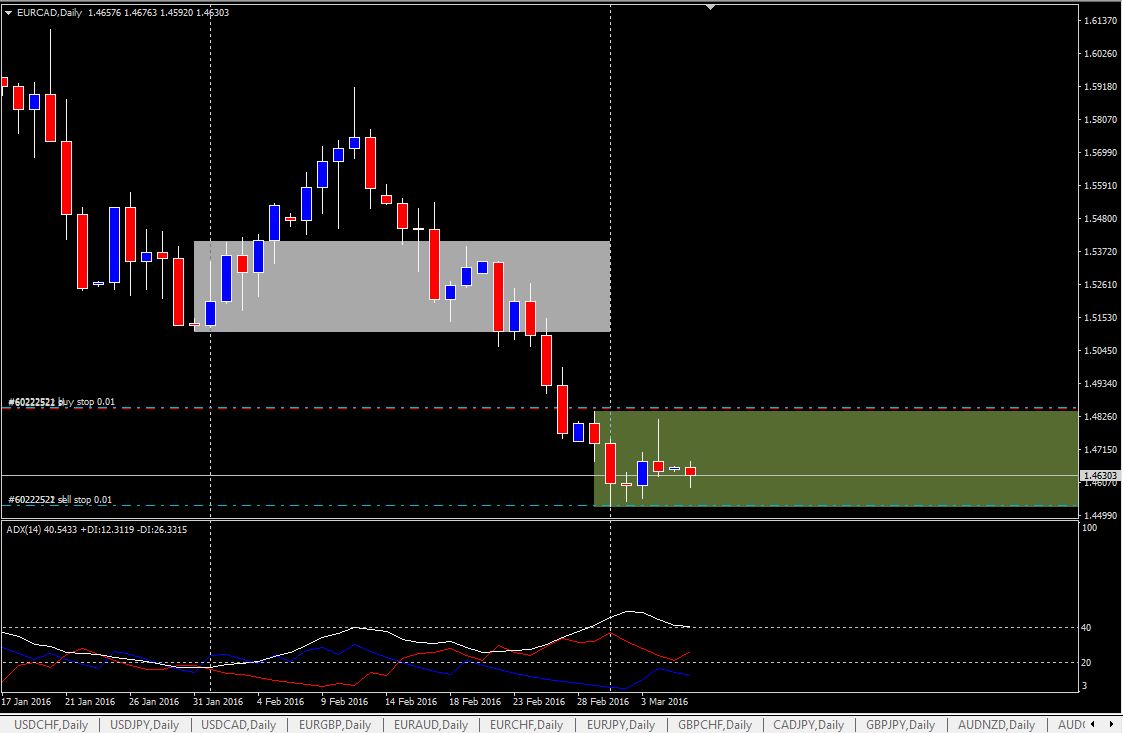This screenshot has height=733, width=1123.
Task: Click the chart shift triangle marker at top
Action: point(710,7)
